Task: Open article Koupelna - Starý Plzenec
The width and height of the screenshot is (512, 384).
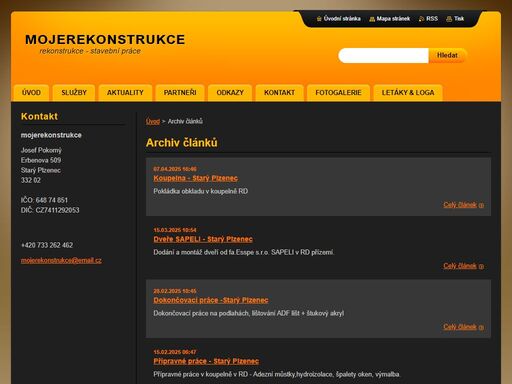Action: point(195,178)
